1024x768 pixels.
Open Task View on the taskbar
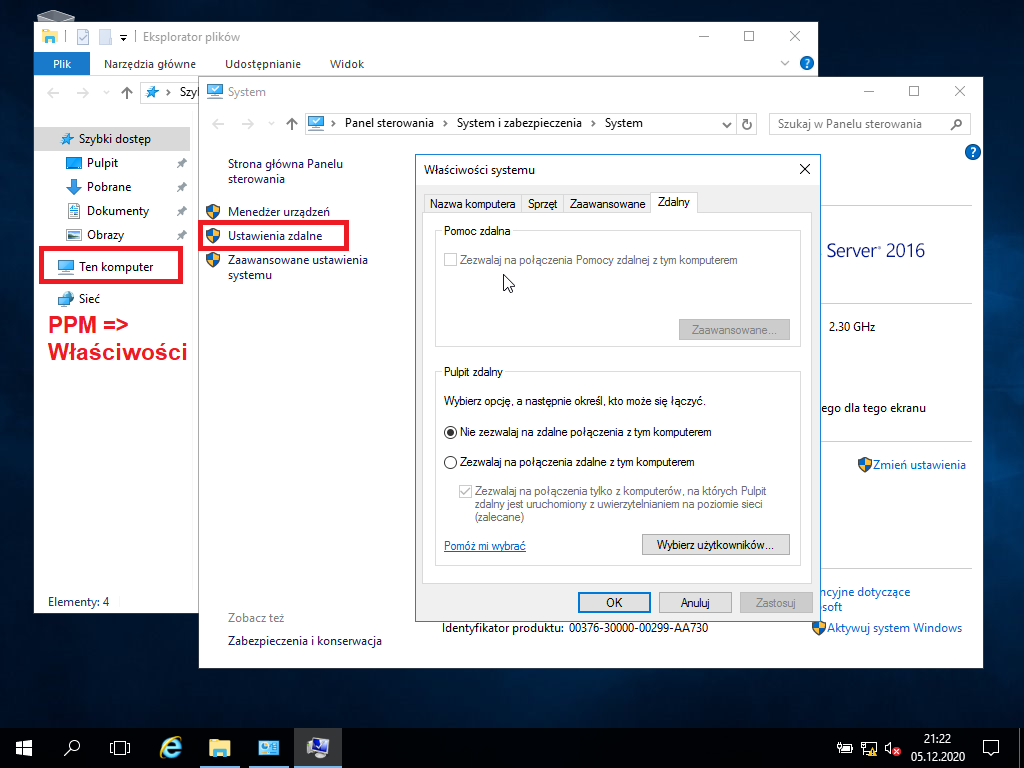(120, 748)
